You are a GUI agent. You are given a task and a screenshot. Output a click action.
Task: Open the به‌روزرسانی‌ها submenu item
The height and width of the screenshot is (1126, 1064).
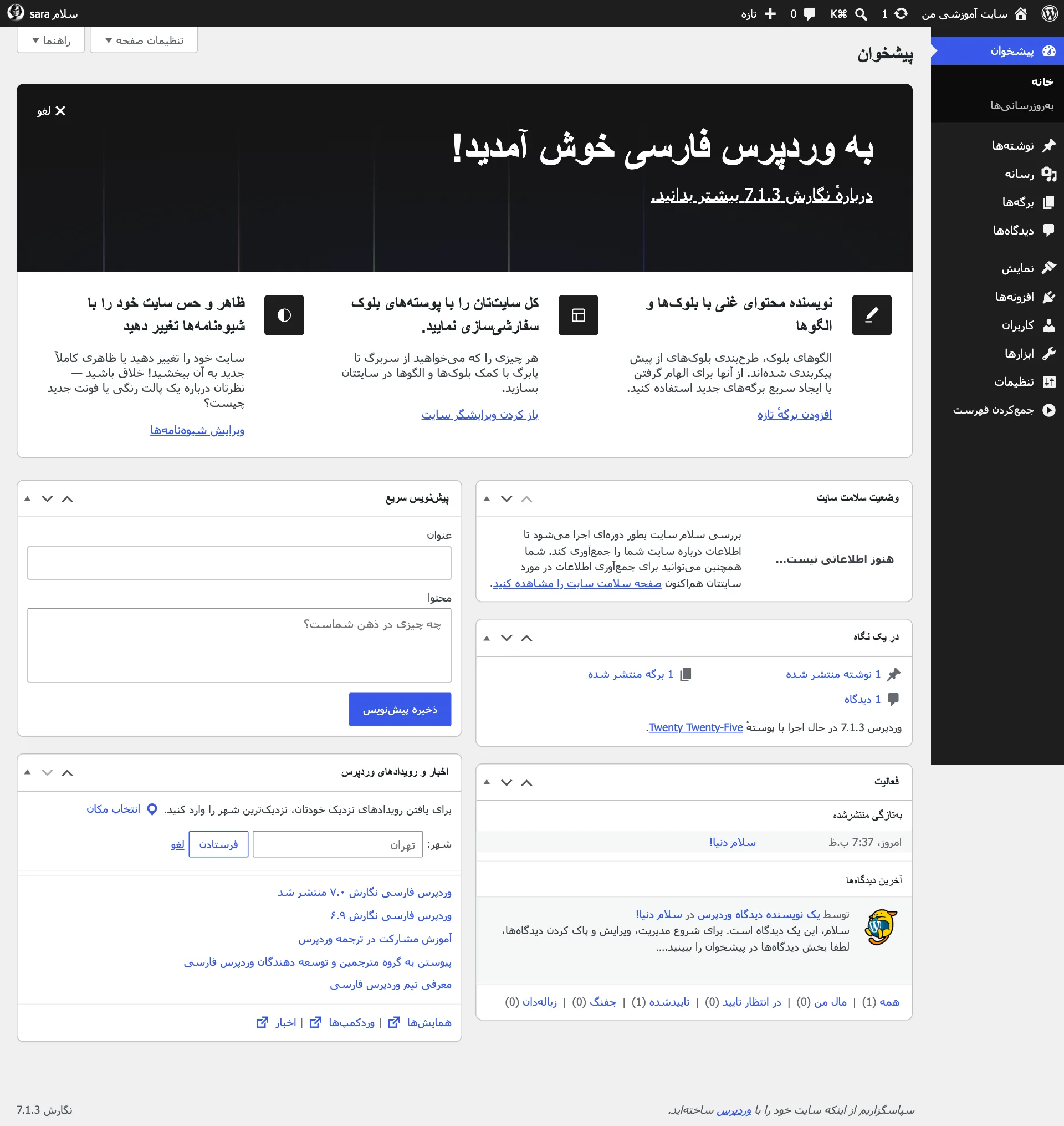pos(1021,105)
